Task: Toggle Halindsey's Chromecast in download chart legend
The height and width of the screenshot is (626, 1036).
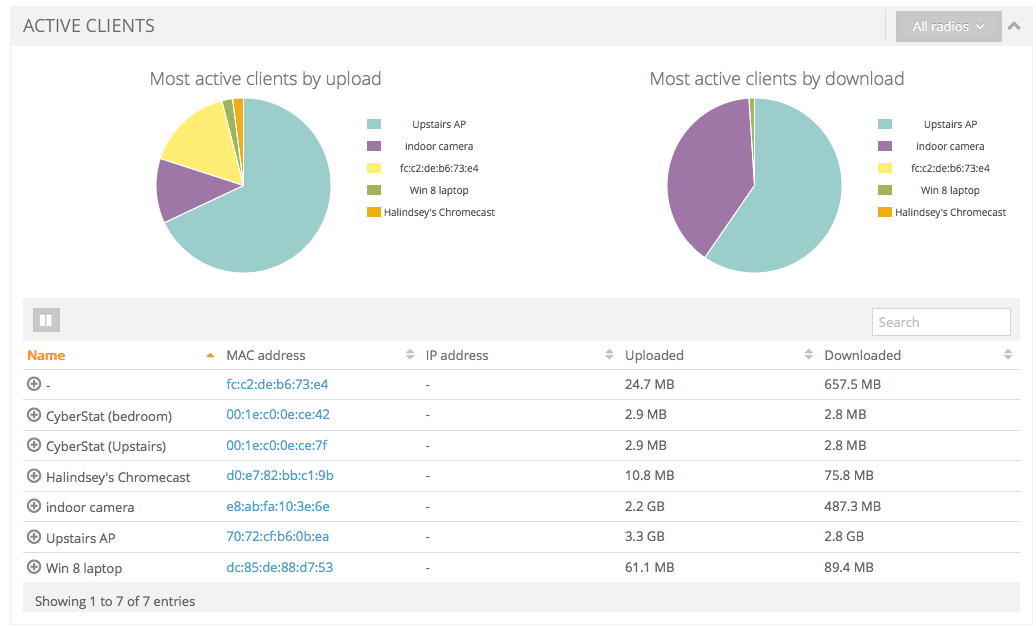Action: [941, 212]
